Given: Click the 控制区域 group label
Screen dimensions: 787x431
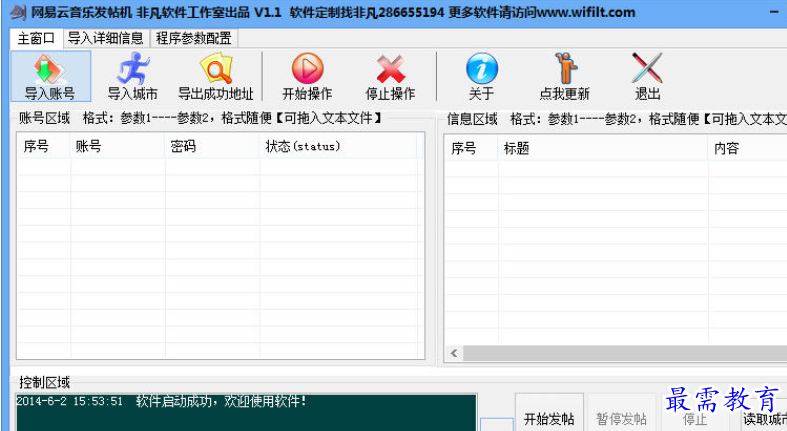Looking at the screenshot, I should [44, 383].
